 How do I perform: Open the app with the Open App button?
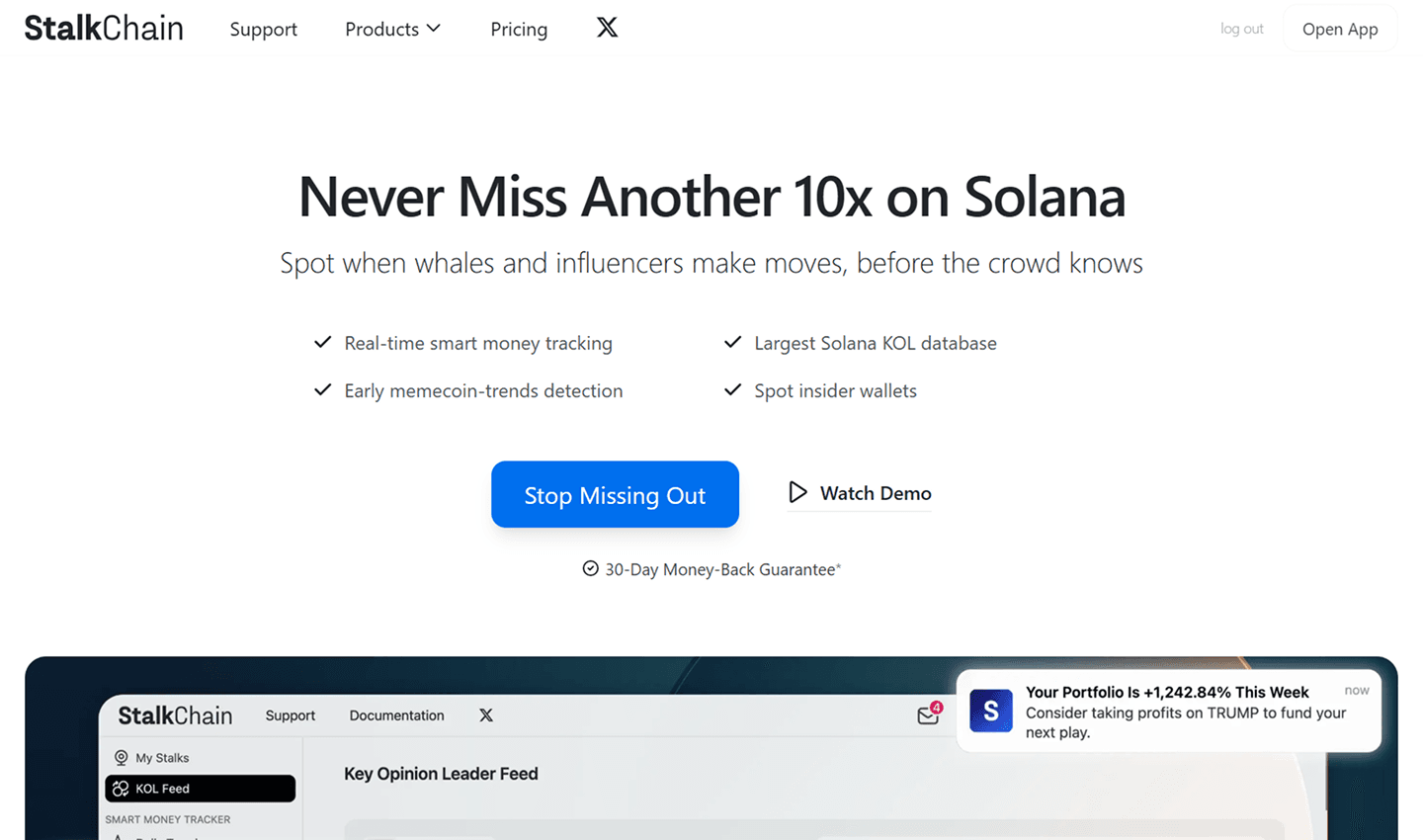(x=1340, y=29)
